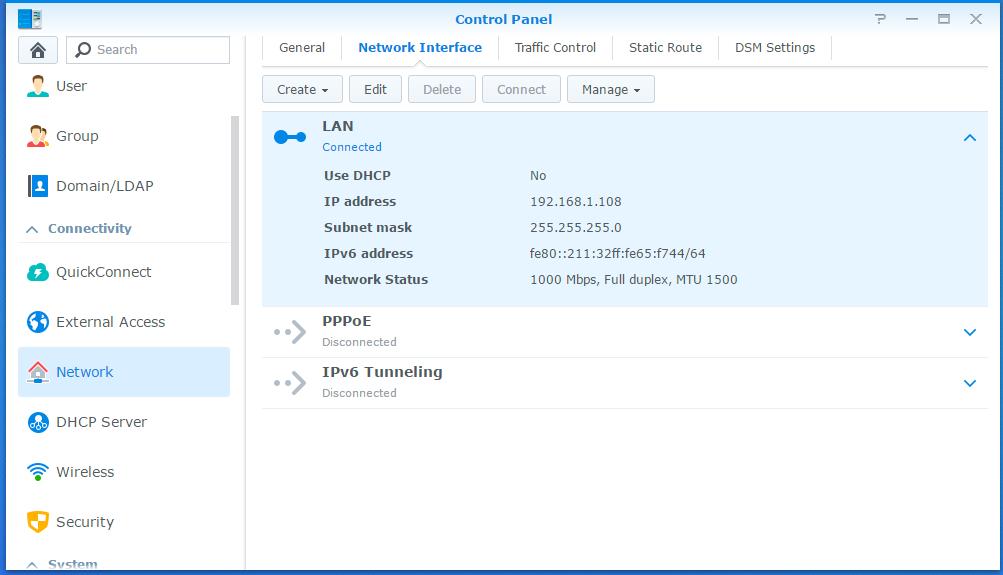The image size is (1003, 575).
Task: Collapse the LAN details chevron
Action: point(970,138)
